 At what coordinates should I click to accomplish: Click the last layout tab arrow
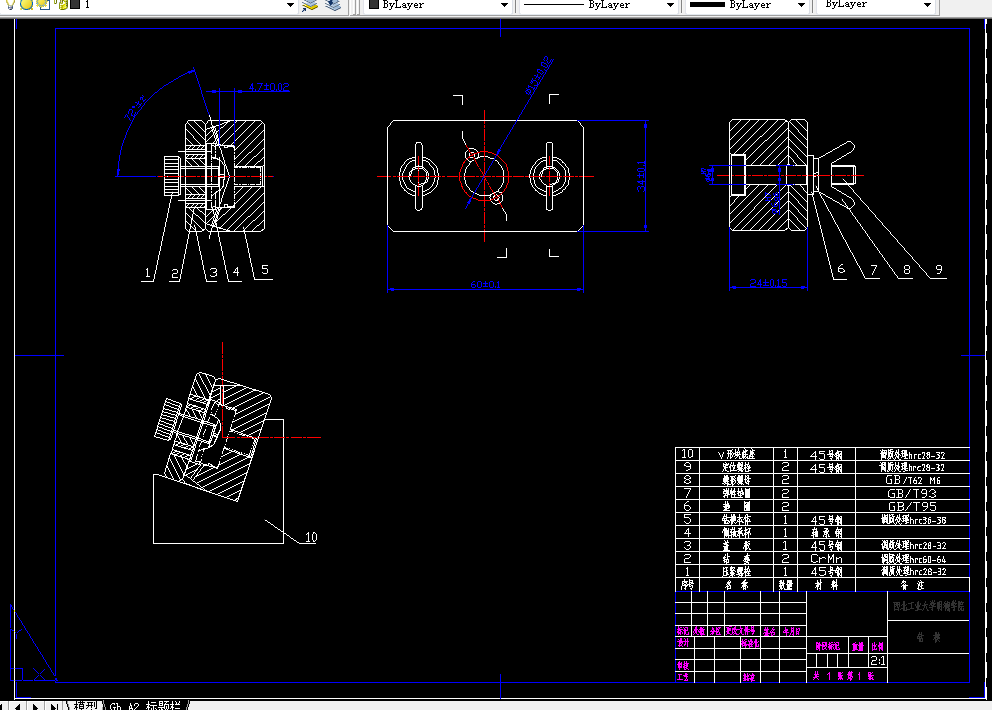click(x=54, y=706)
